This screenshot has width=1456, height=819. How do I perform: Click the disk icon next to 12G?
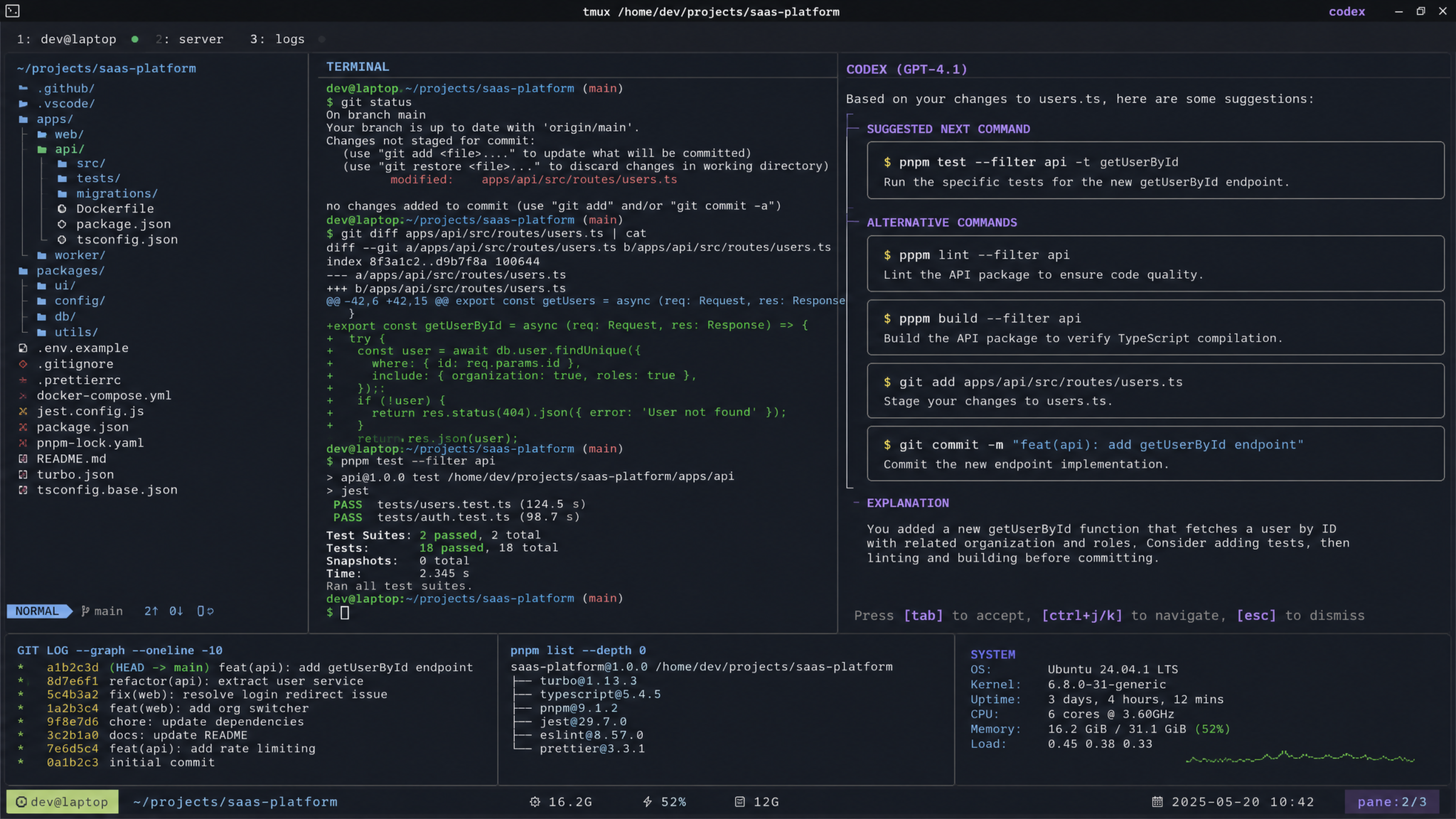[740, 802]
